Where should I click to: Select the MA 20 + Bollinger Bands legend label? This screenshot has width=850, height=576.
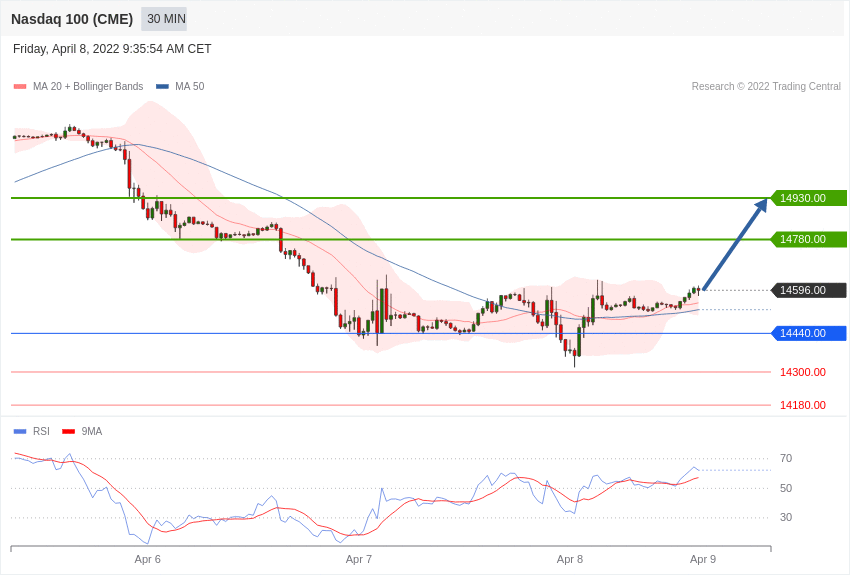pos(88,87)
